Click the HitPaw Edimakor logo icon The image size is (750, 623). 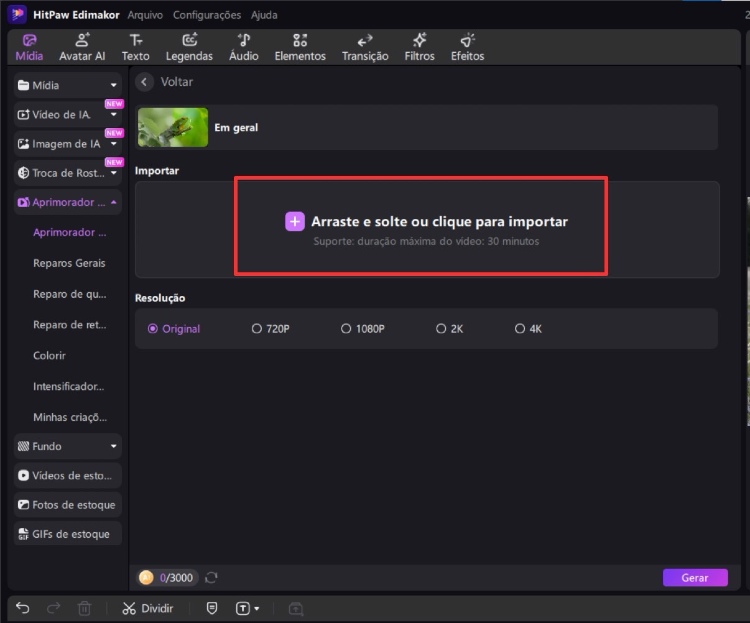point(17,14)
